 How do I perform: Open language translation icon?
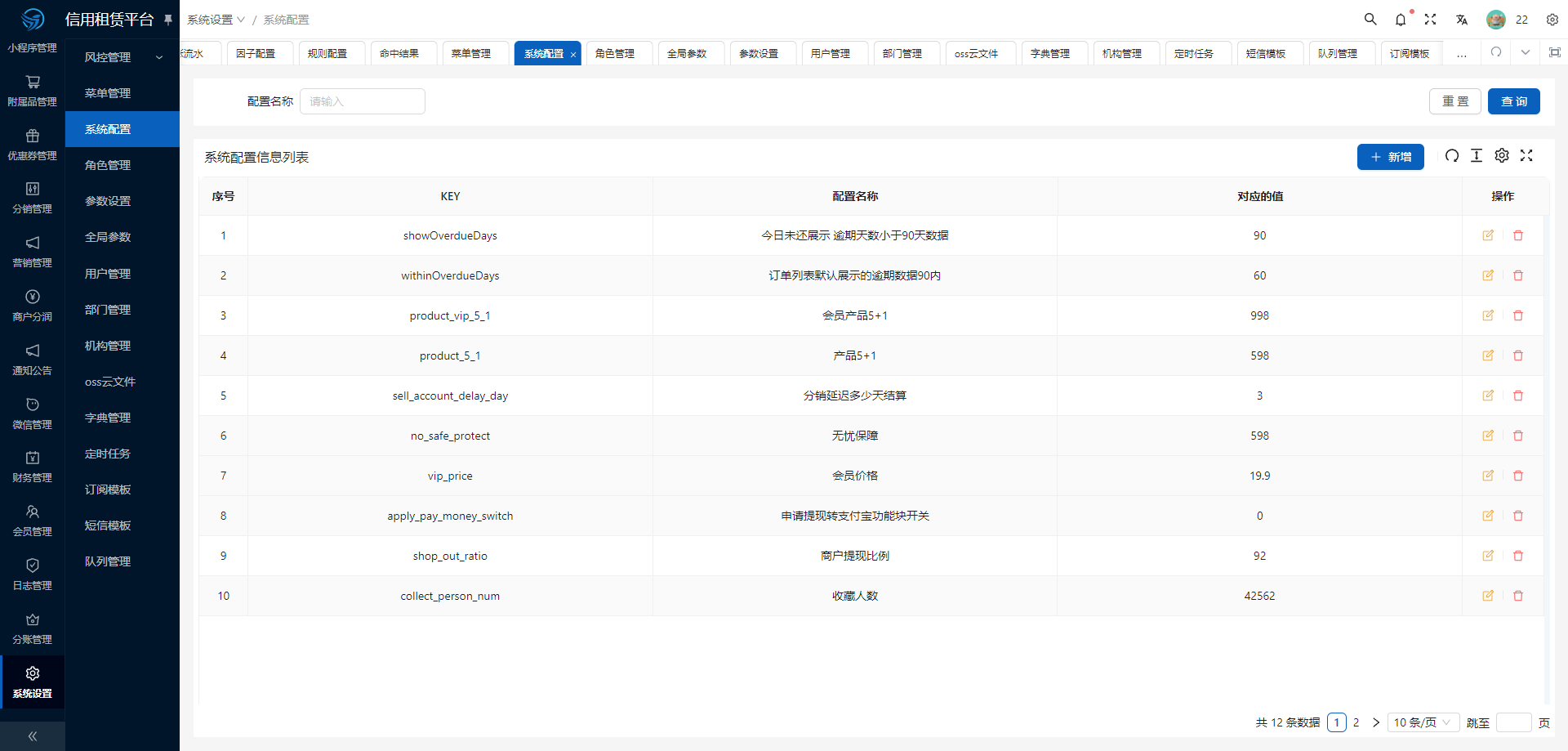(x=1462, y=20)
